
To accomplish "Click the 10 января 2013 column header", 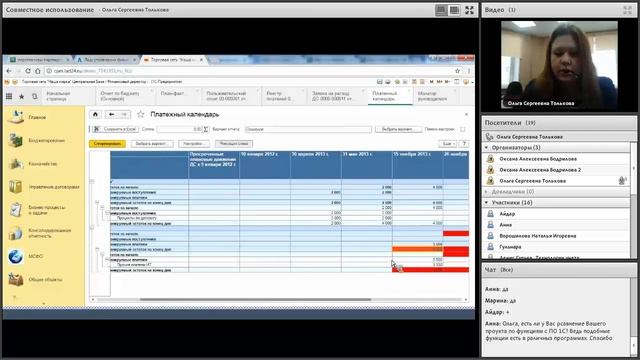I will coord(264,165).
